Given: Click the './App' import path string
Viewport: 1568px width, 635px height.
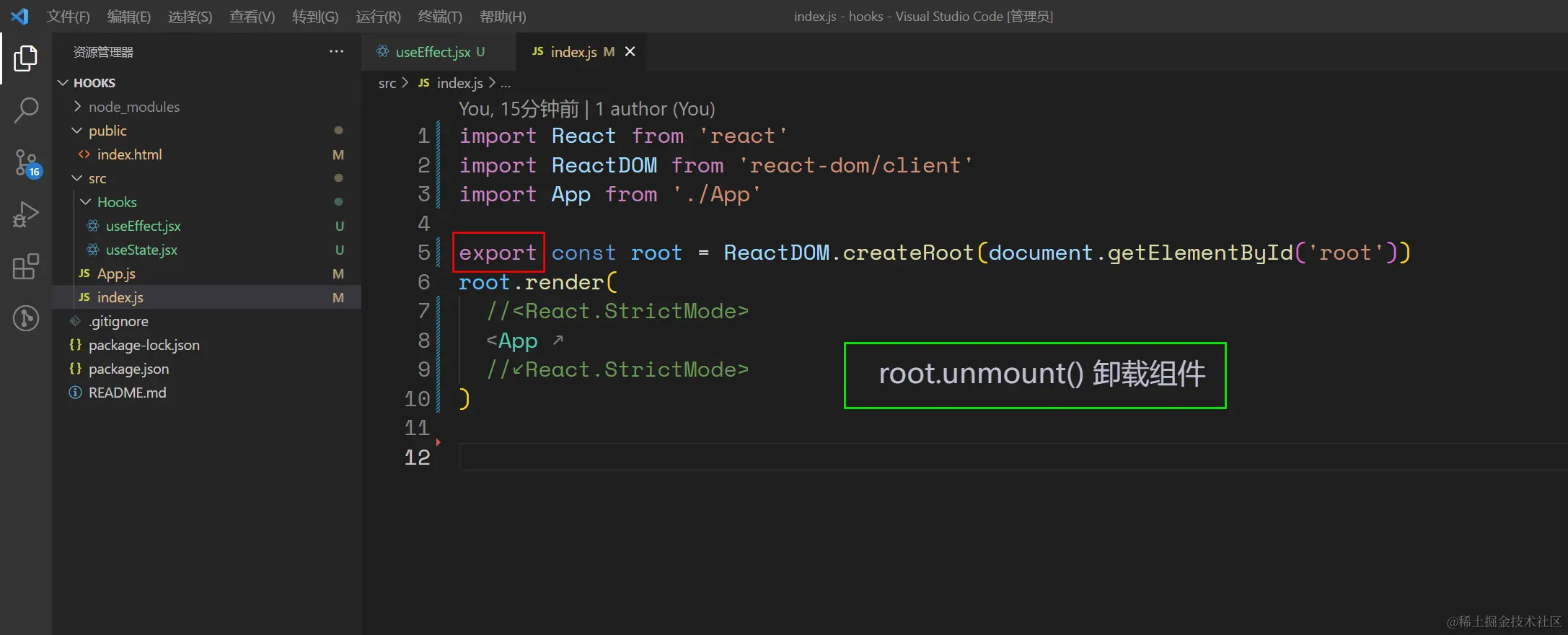Looking at the screenshot, I should pyautogui.click(x=717, y=194).
